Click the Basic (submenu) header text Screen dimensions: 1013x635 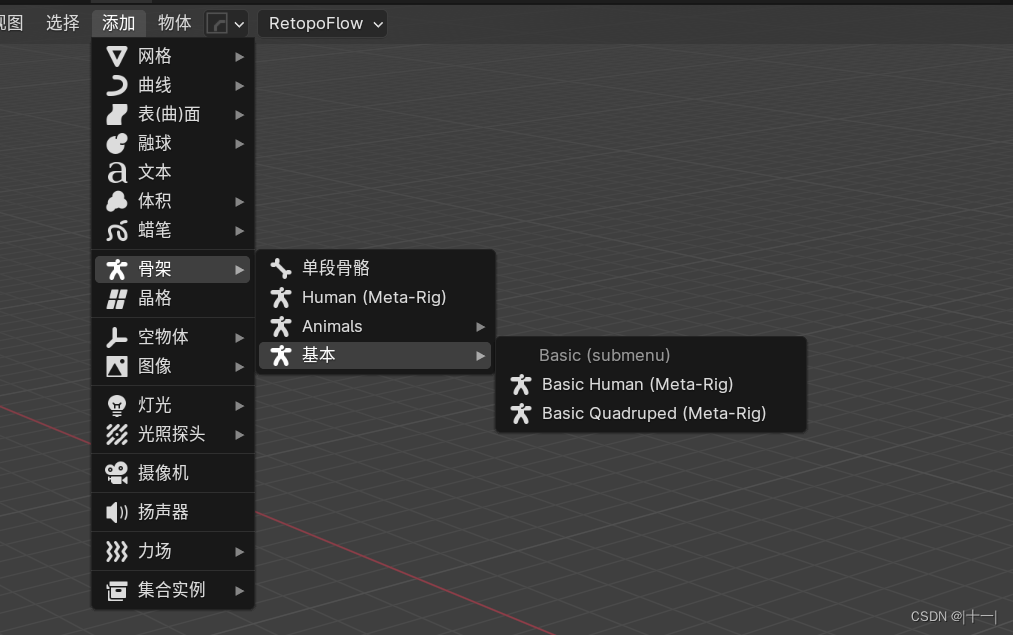605,355
